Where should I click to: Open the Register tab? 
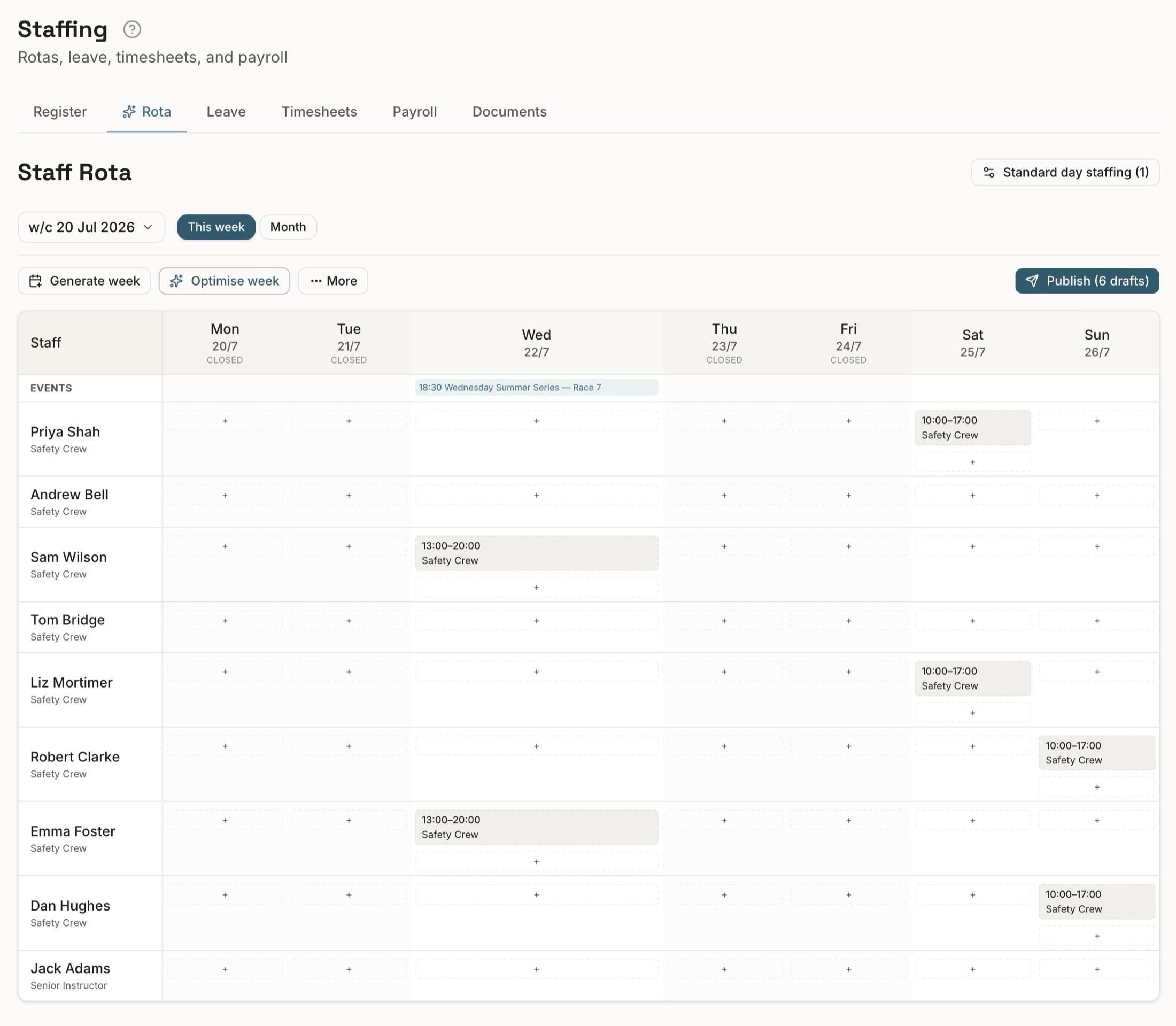click(60, 112)
